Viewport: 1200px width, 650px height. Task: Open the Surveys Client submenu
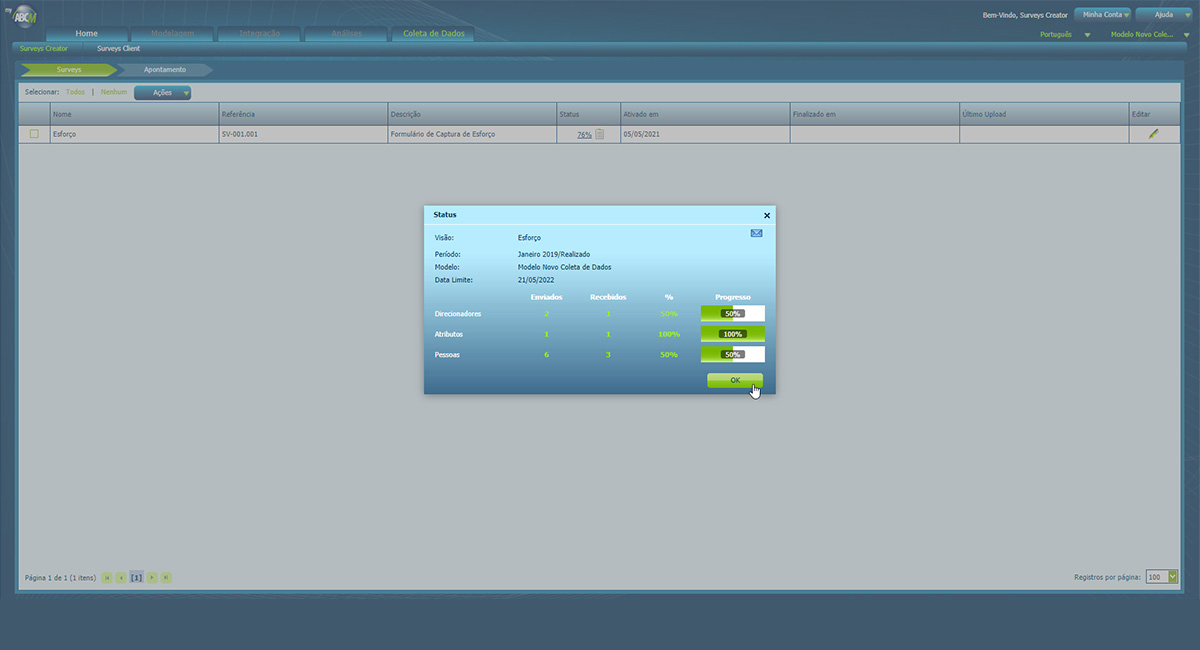pyautogui.click(x=118, y=48)
